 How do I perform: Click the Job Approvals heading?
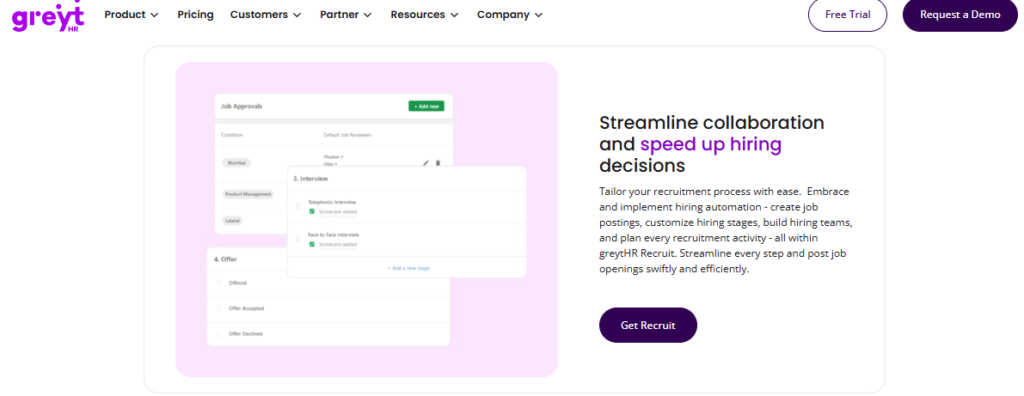242,106
